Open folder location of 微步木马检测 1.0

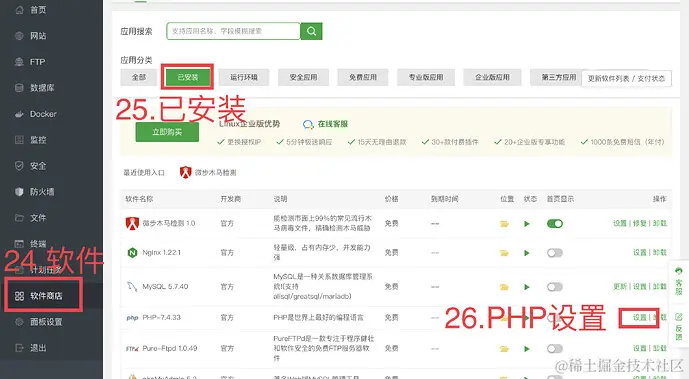click(504, 224)
